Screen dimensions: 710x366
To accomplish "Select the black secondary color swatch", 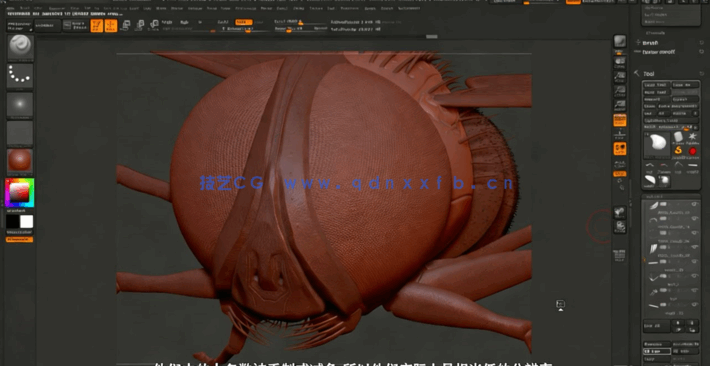I will (x=12, y=222).
